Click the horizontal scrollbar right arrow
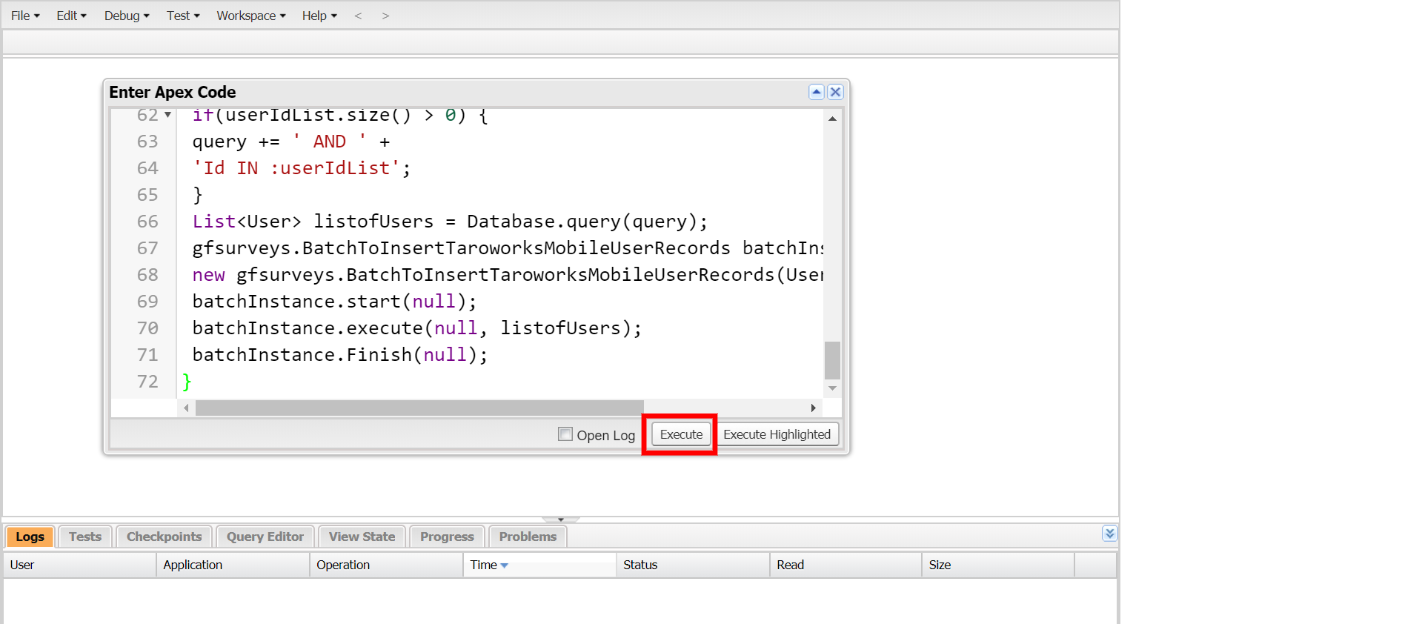This screenshot has height=624, width=1422. coord(814,408)
